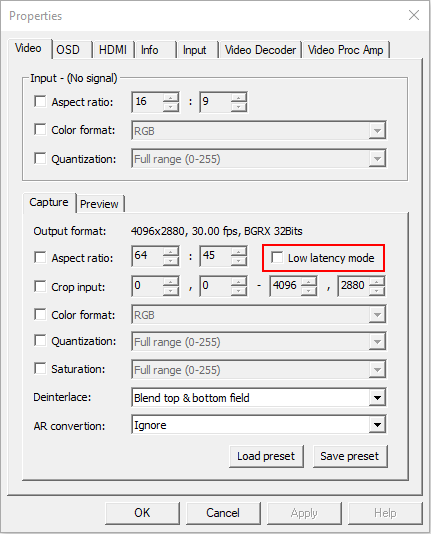Open Input Color format RGB dropdown
This screenshot has width=432, height=534.
tap(259, 130)
